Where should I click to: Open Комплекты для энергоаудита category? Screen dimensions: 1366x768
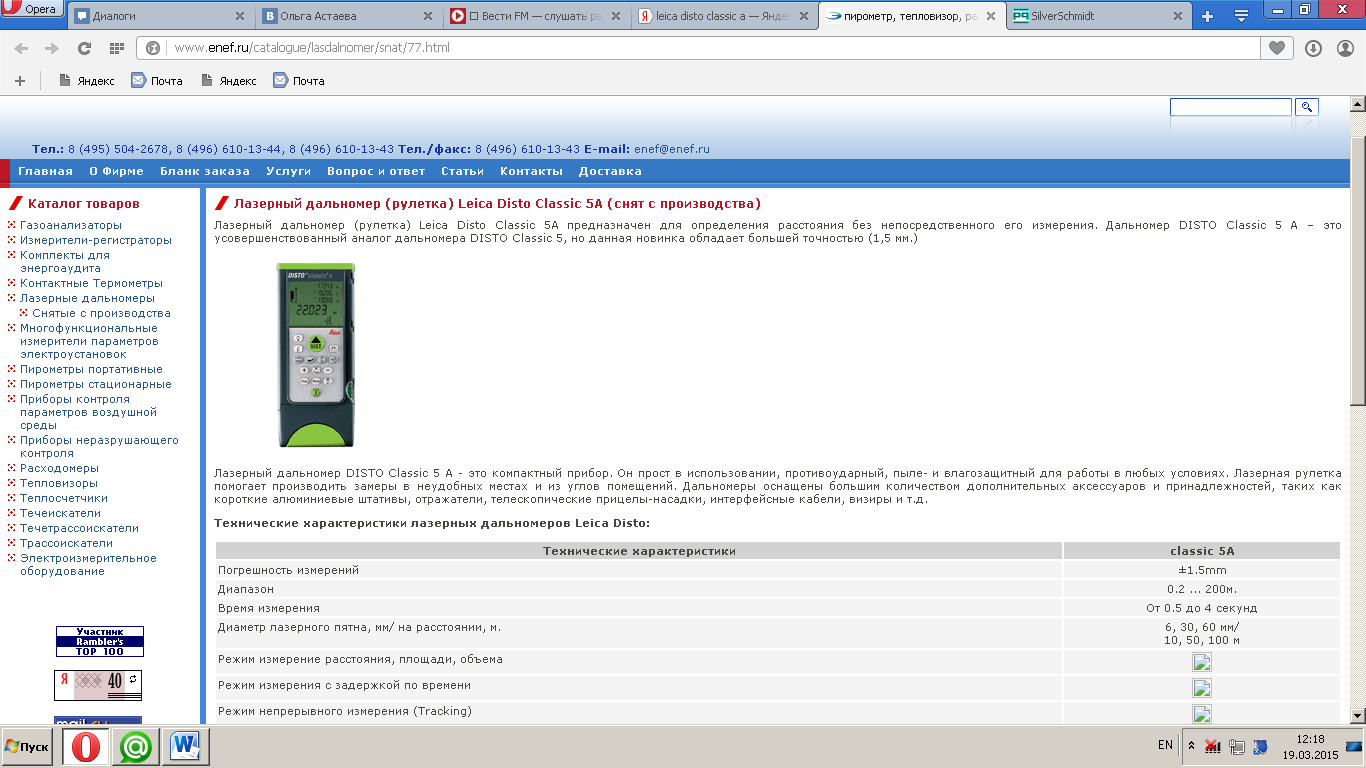click(65, 262)
